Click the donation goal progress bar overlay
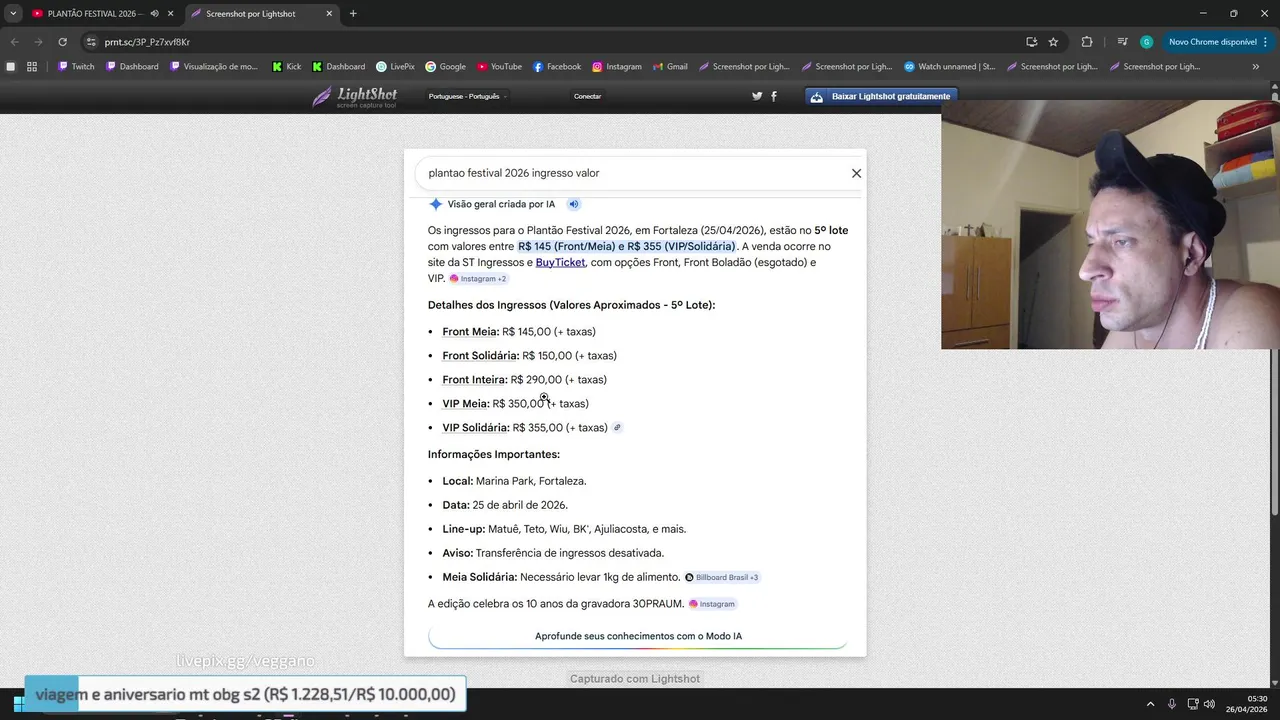Image resolution: width=1280 pixels, height=720 pixels. click(x=245, y=694)
